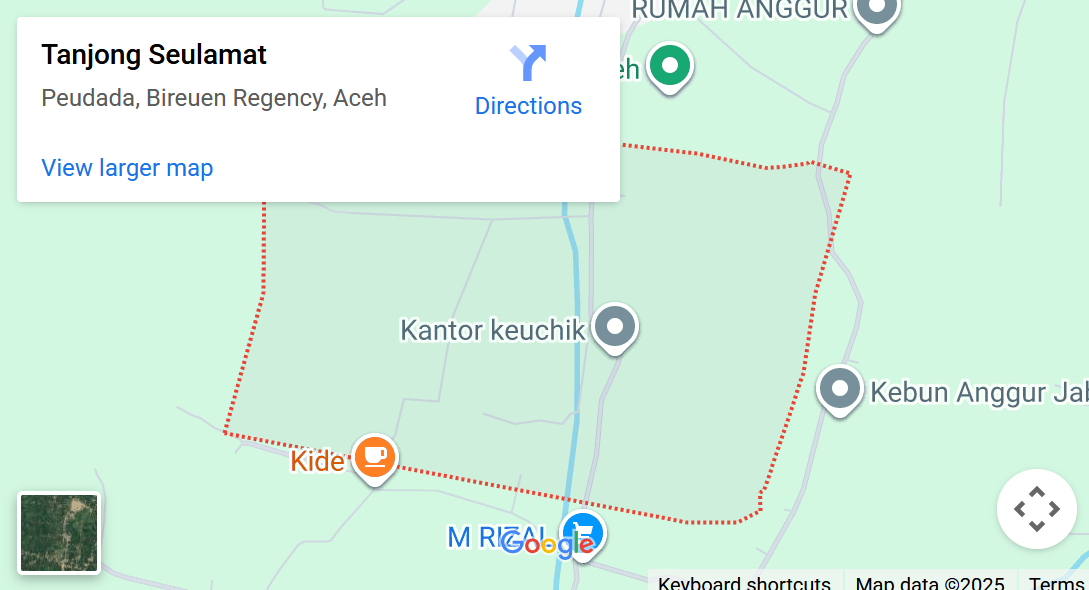Open the Directions link text
Screen dimensions: 1089x590
point(528,106)
